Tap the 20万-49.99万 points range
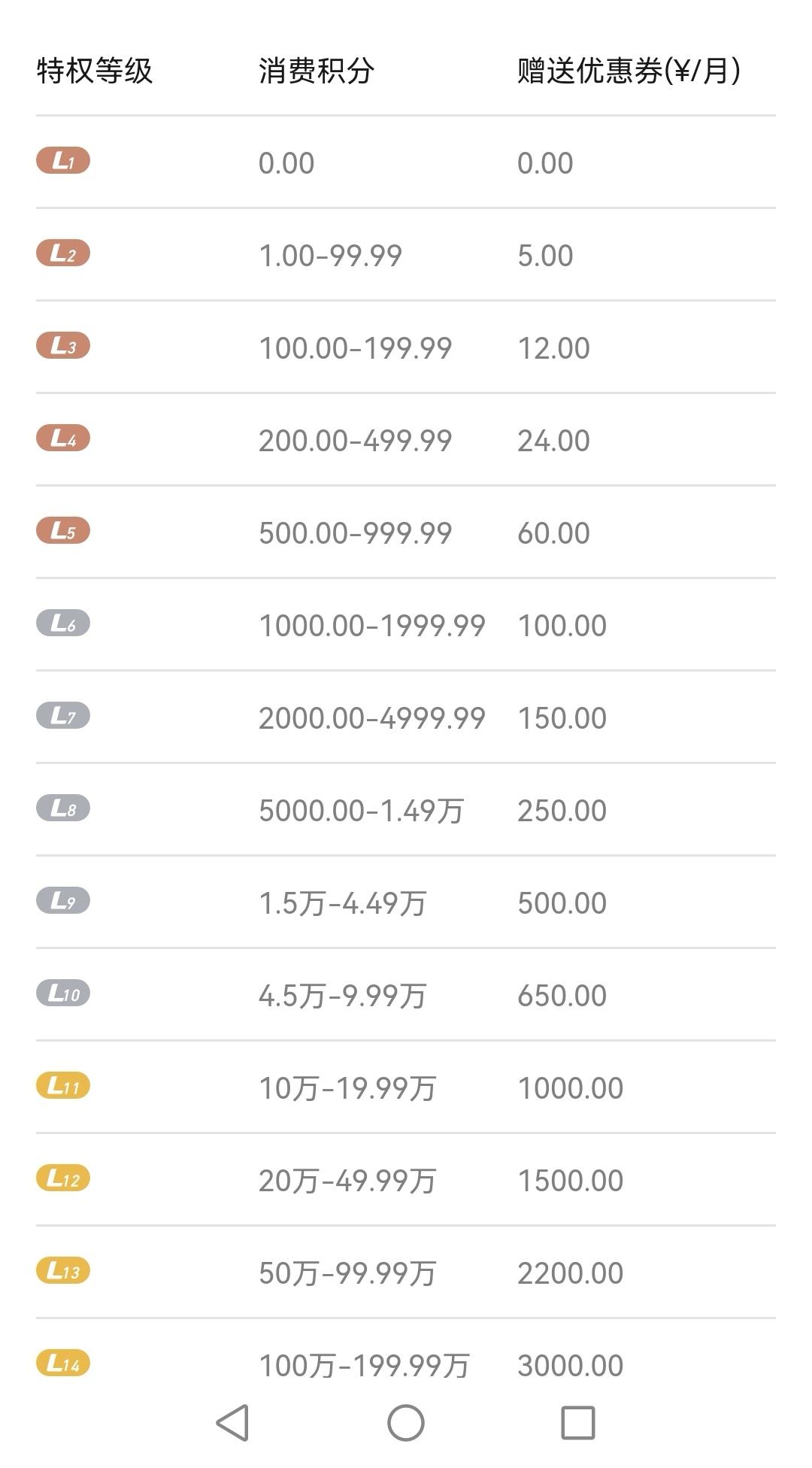 (x=347, y=1181)
